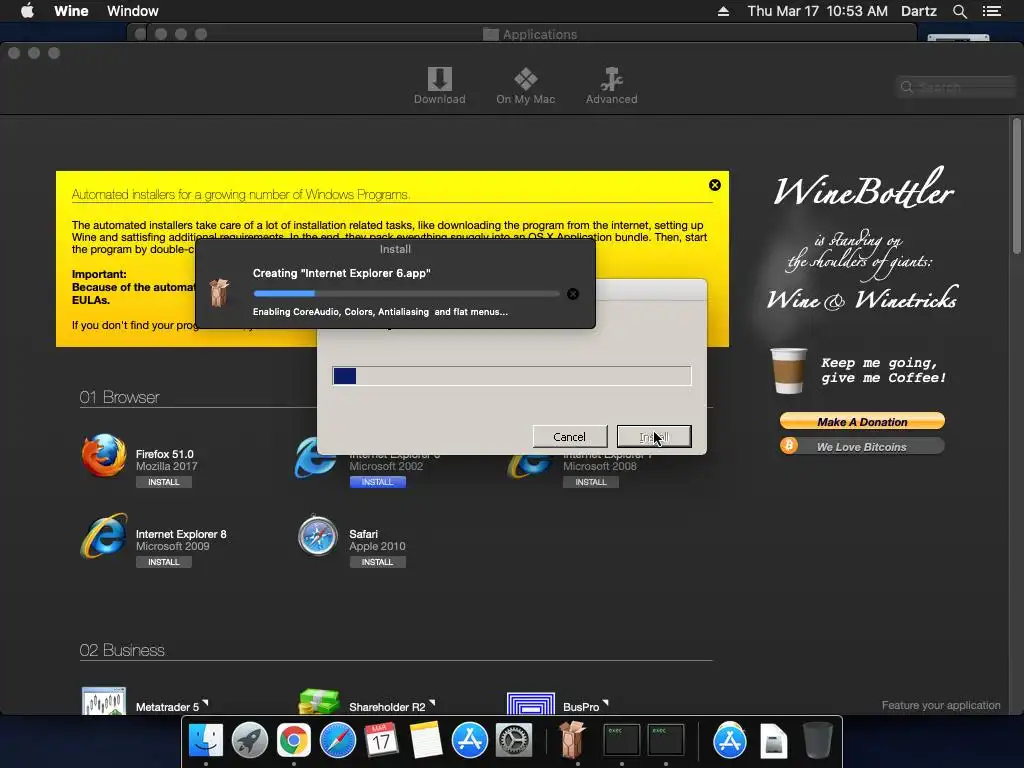Click the Firefox 51.0 icon

(104, 455)
